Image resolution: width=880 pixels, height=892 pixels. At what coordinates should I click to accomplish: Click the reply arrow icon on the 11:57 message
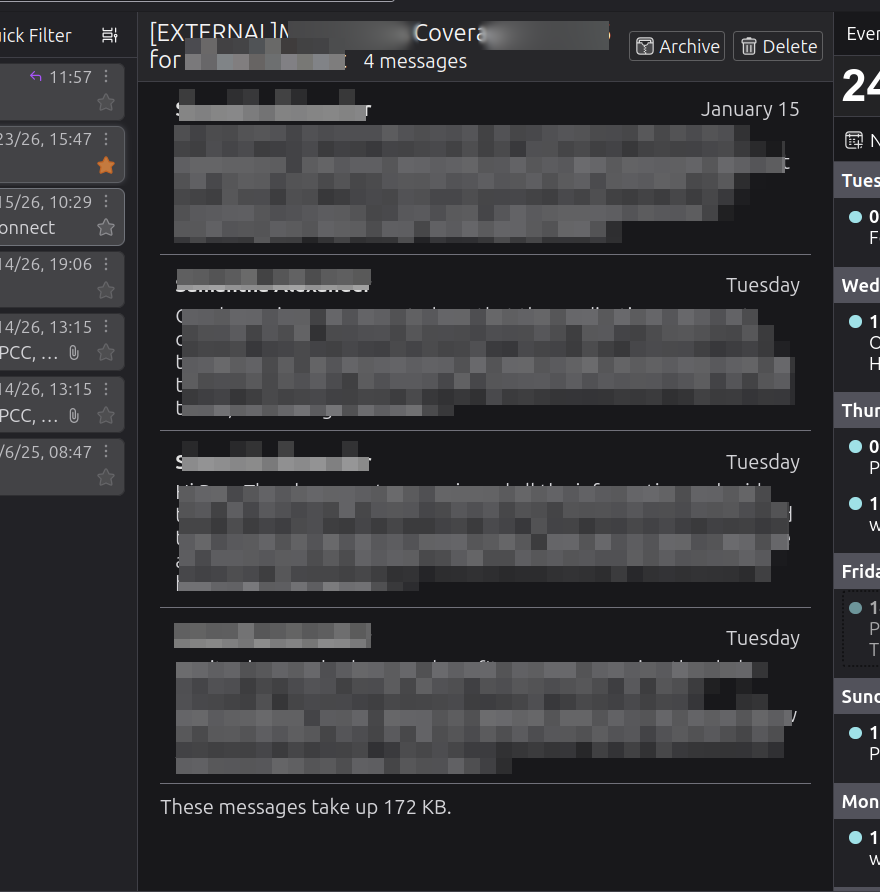pos(36,76)
